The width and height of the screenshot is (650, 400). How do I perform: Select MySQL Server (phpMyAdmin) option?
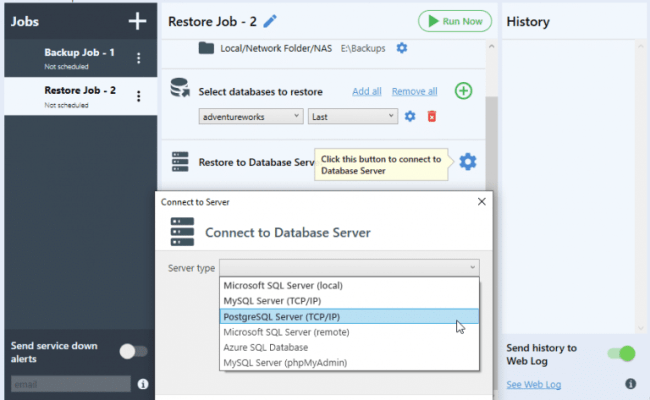pos(349,363)
